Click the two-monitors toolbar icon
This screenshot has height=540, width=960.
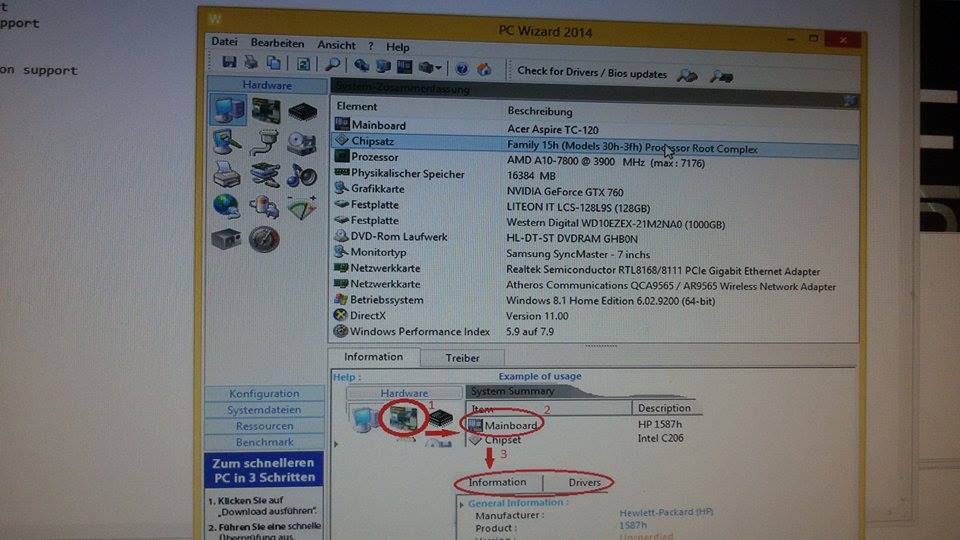(x=383, y=66)
